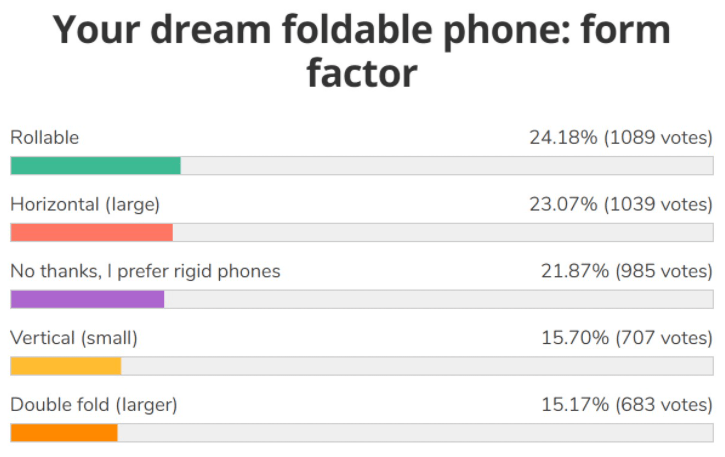725x457 pixels.
Task: Click the orange Double fold result bar
Action: [63, 433]
